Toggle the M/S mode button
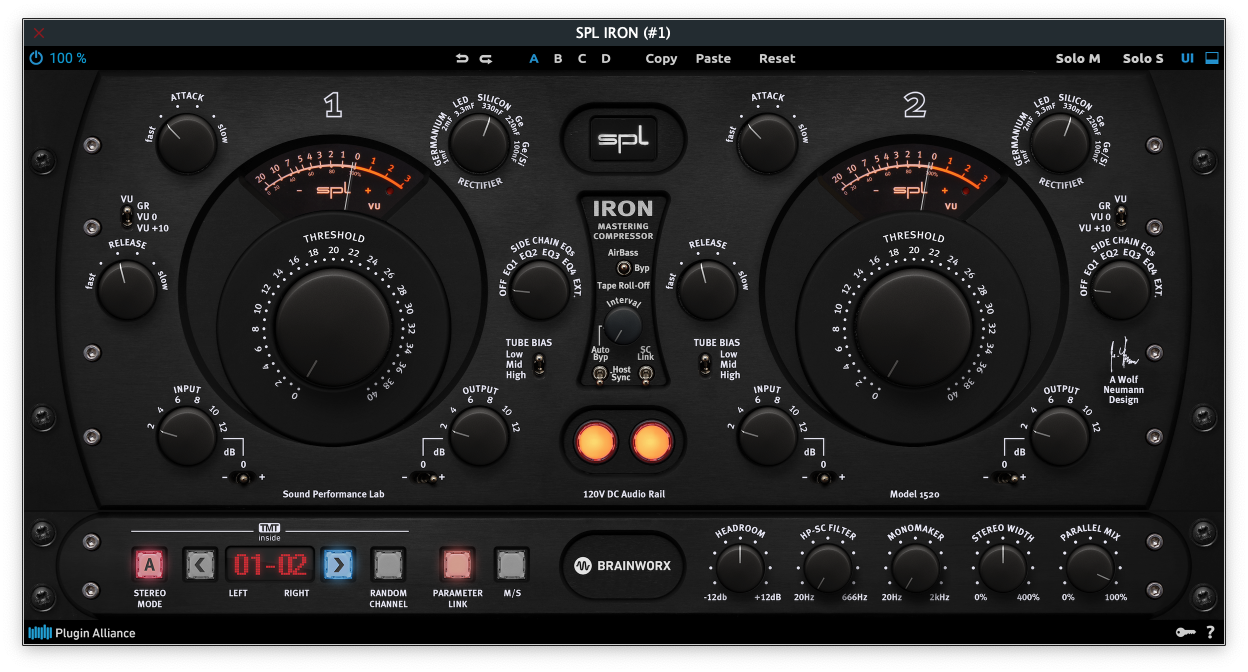 [x=511, y=565]
